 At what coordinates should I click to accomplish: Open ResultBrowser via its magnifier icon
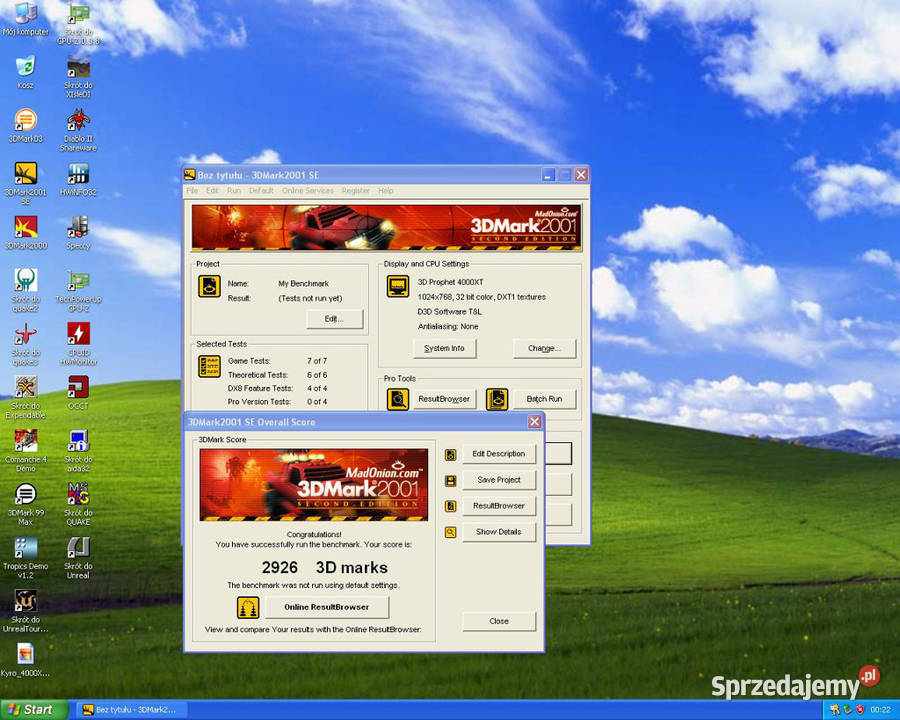(398, 399)
